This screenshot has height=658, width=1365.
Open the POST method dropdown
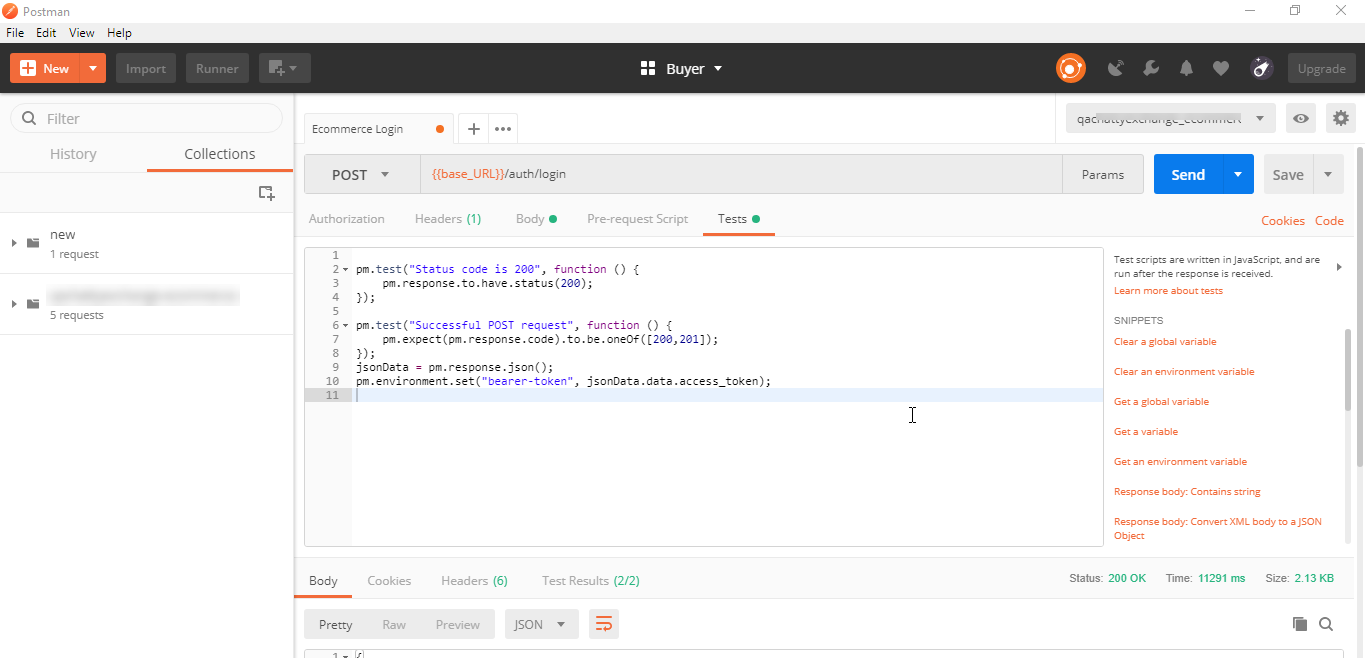[x=361, y=174]
